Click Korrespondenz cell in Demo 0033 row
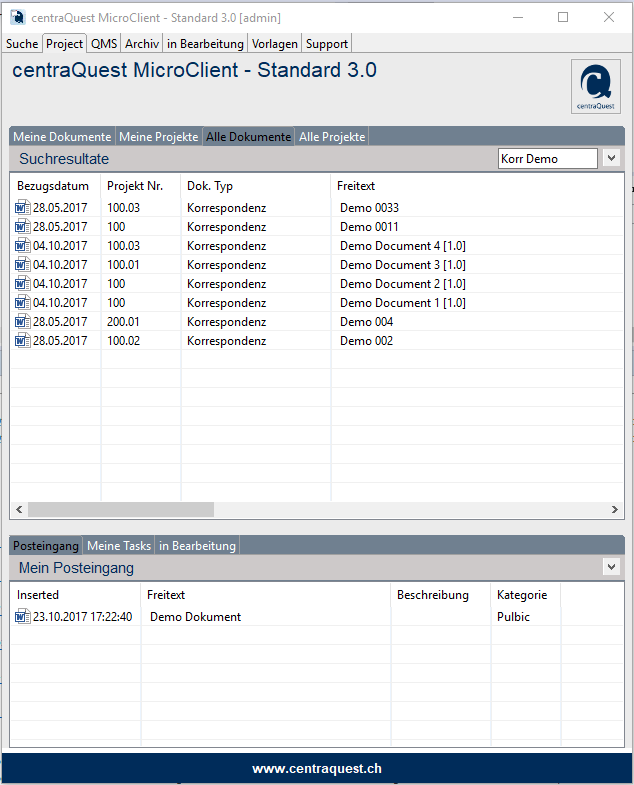Viewport: 634px width, 785px height. pos(226,207)
